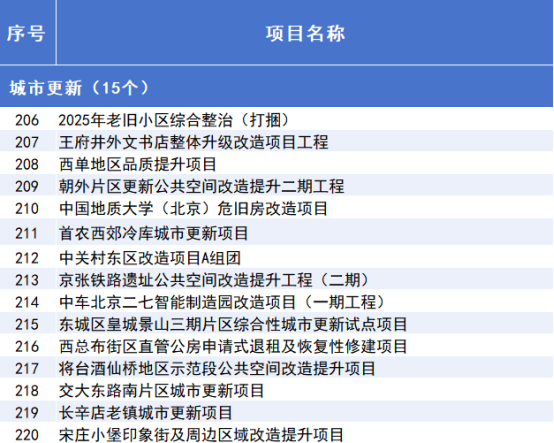Click 东城区皇城景山三期片区 project row
The image size is (554, 443).
point(276,324)
